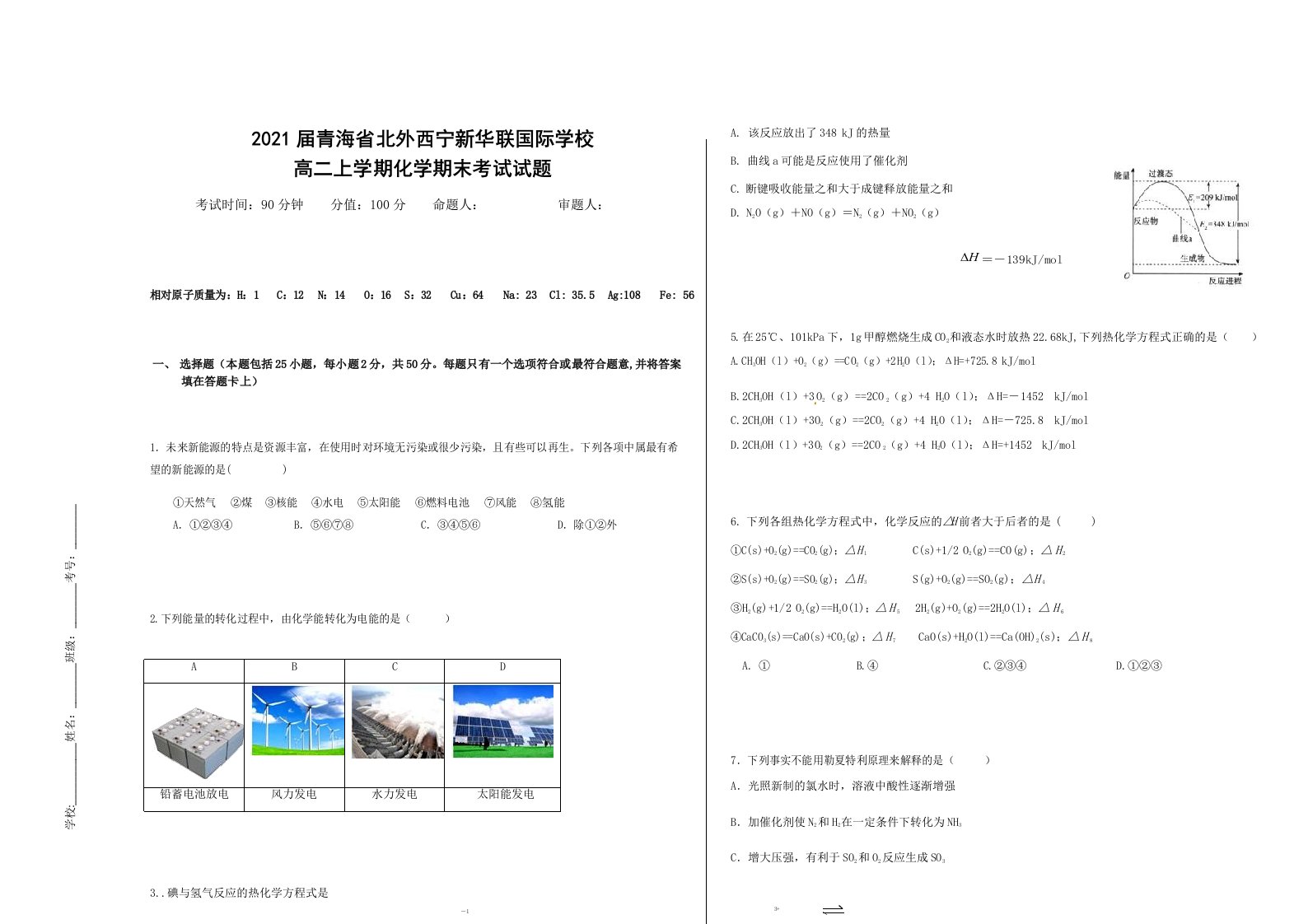Click the wind turbine image in column B
The width and height of the screenshot is (1308, 924).
click(298, 720)
